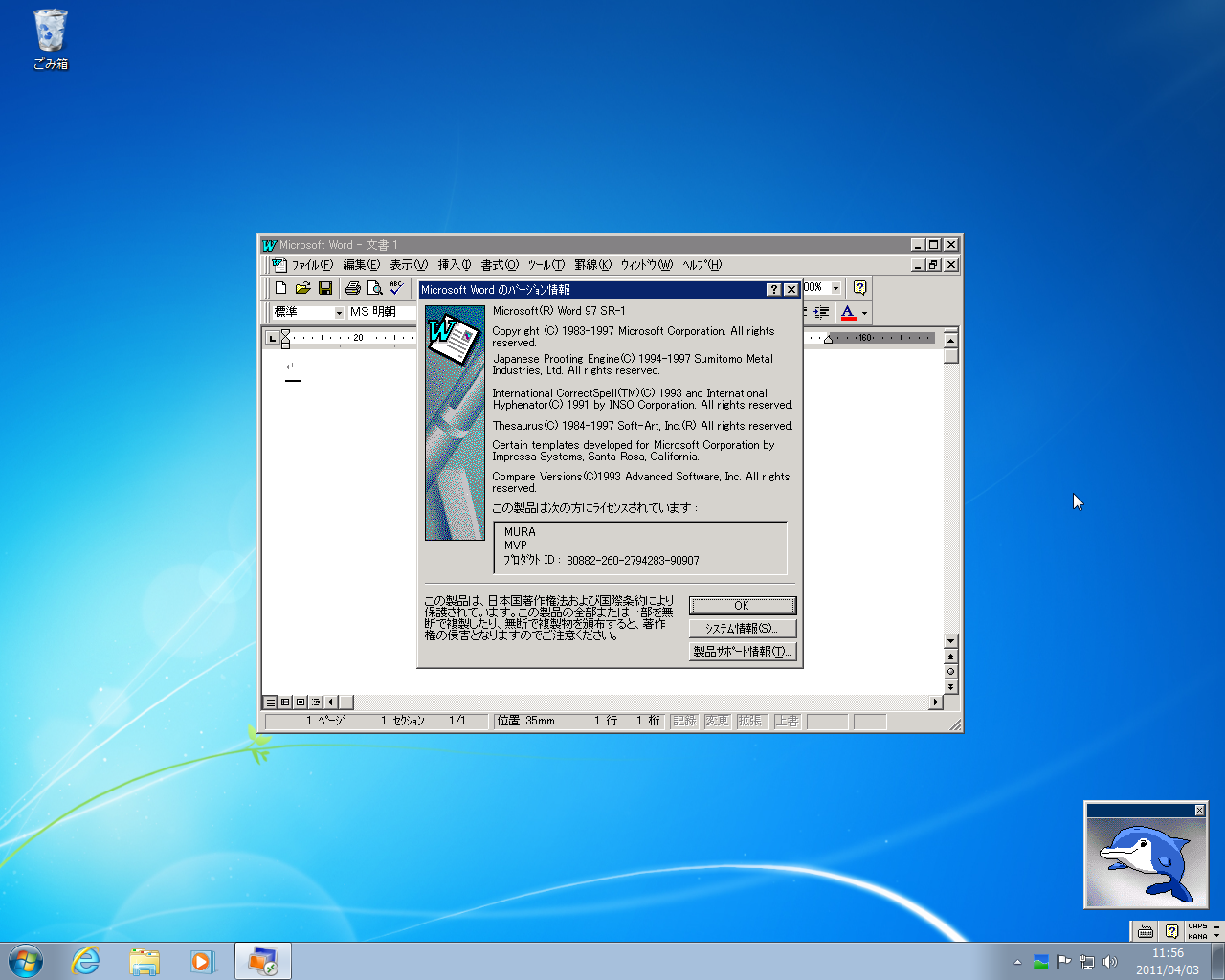Switch to outline view icon
The height and width of the screenshot is (980, 1225).
tap(315, 702)
